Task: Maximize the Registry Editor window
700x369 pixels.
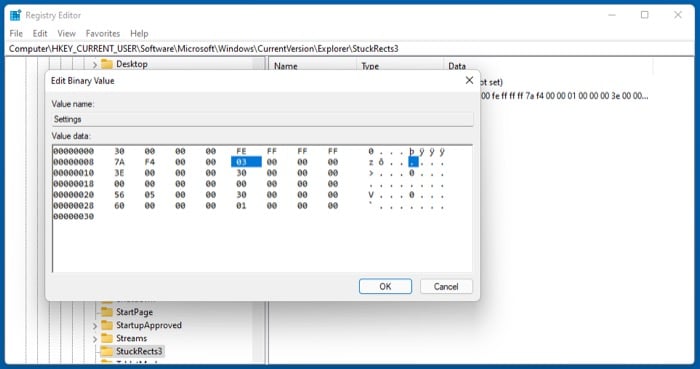Action: (645, 15)
